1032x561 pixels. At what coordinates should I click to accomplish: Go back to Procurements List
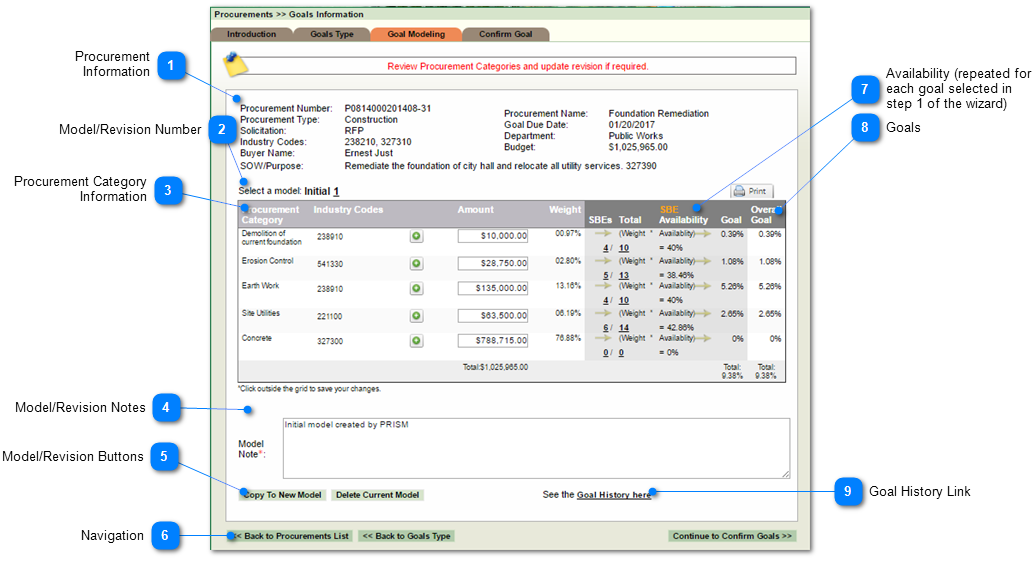[290, 536]
